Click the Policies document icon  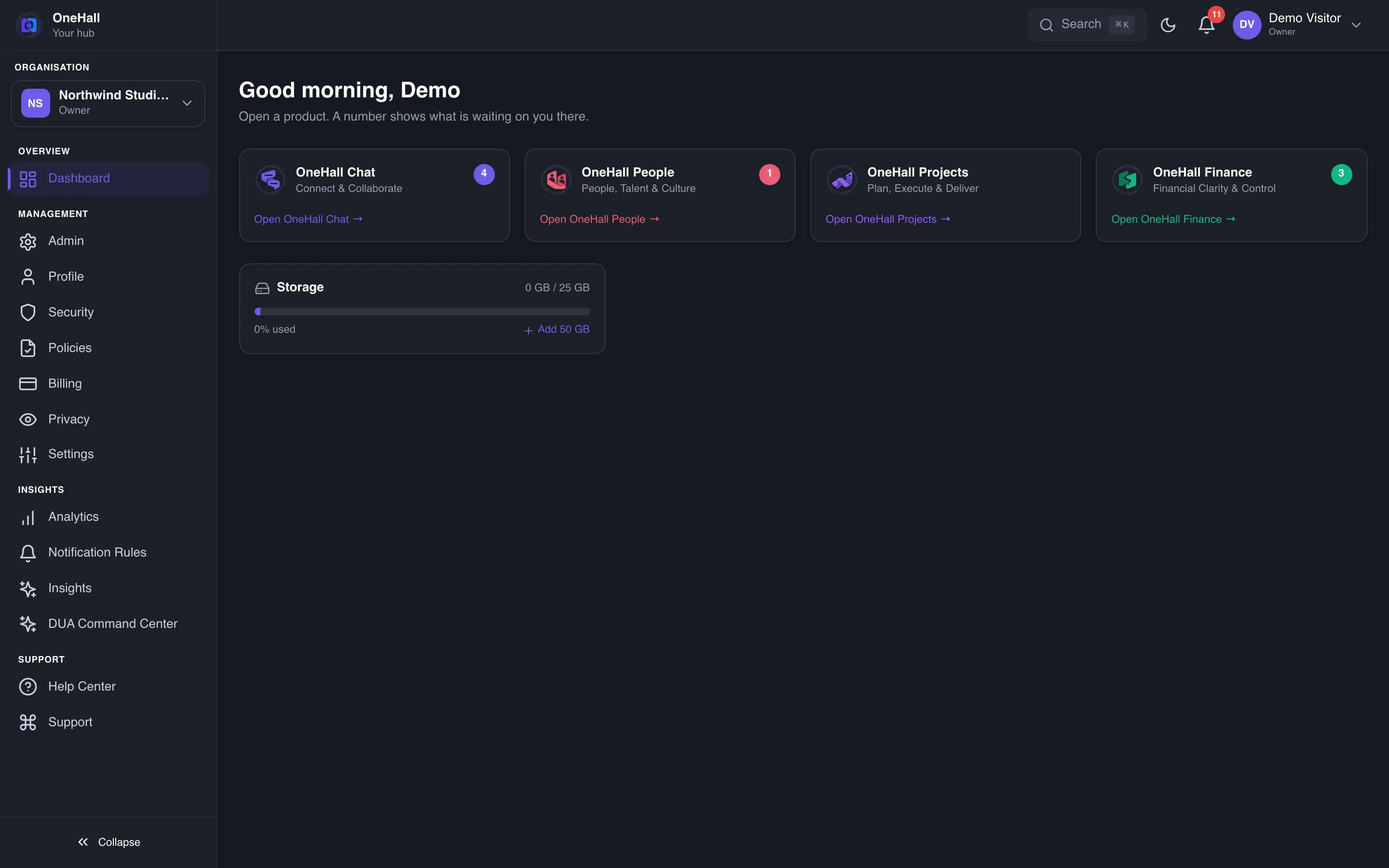(x=28, y=349)
